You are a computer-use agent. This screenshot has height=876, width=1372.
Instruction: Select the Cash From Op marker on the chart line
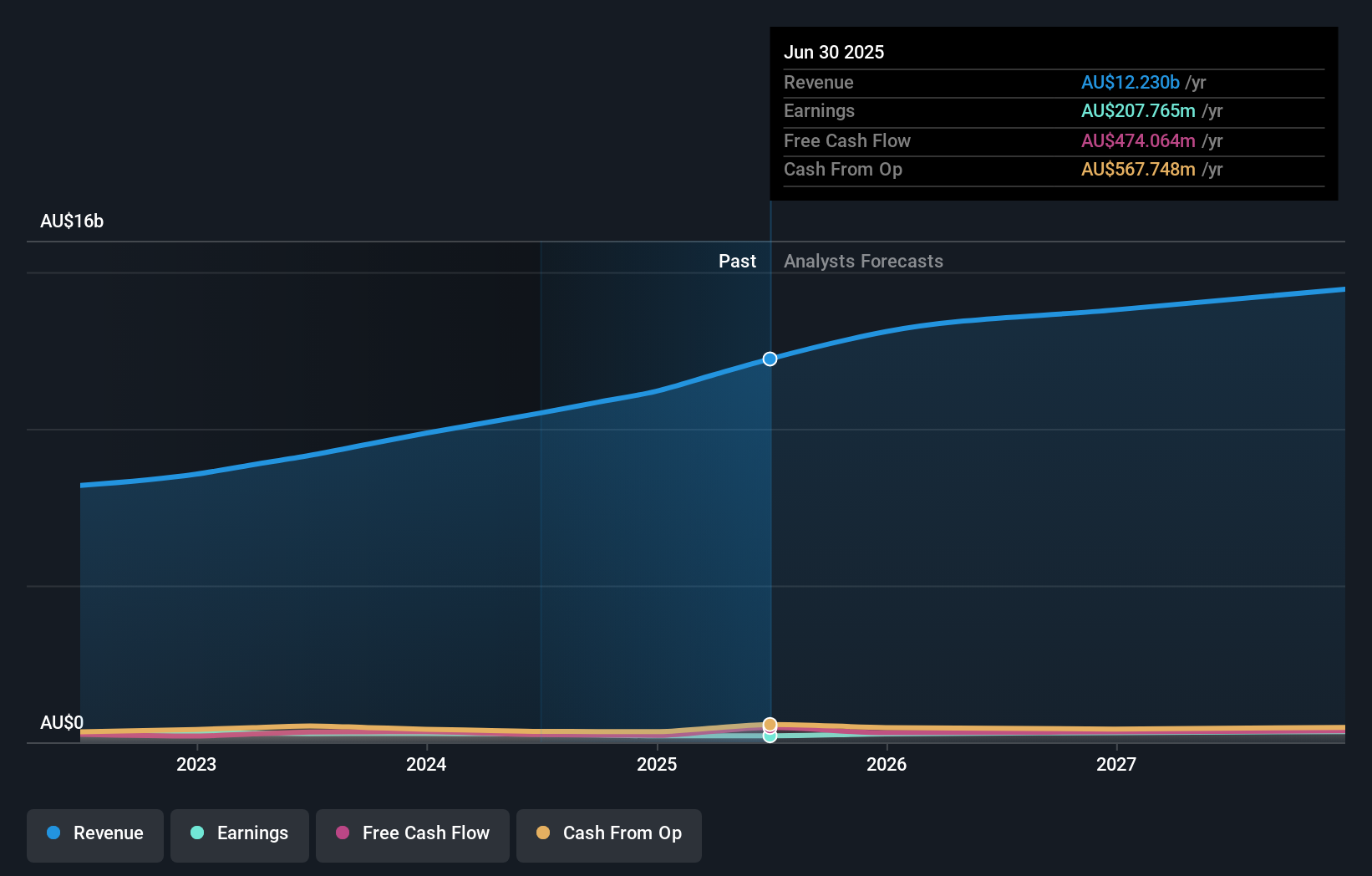pyautogui.click(x=770, y=723)
